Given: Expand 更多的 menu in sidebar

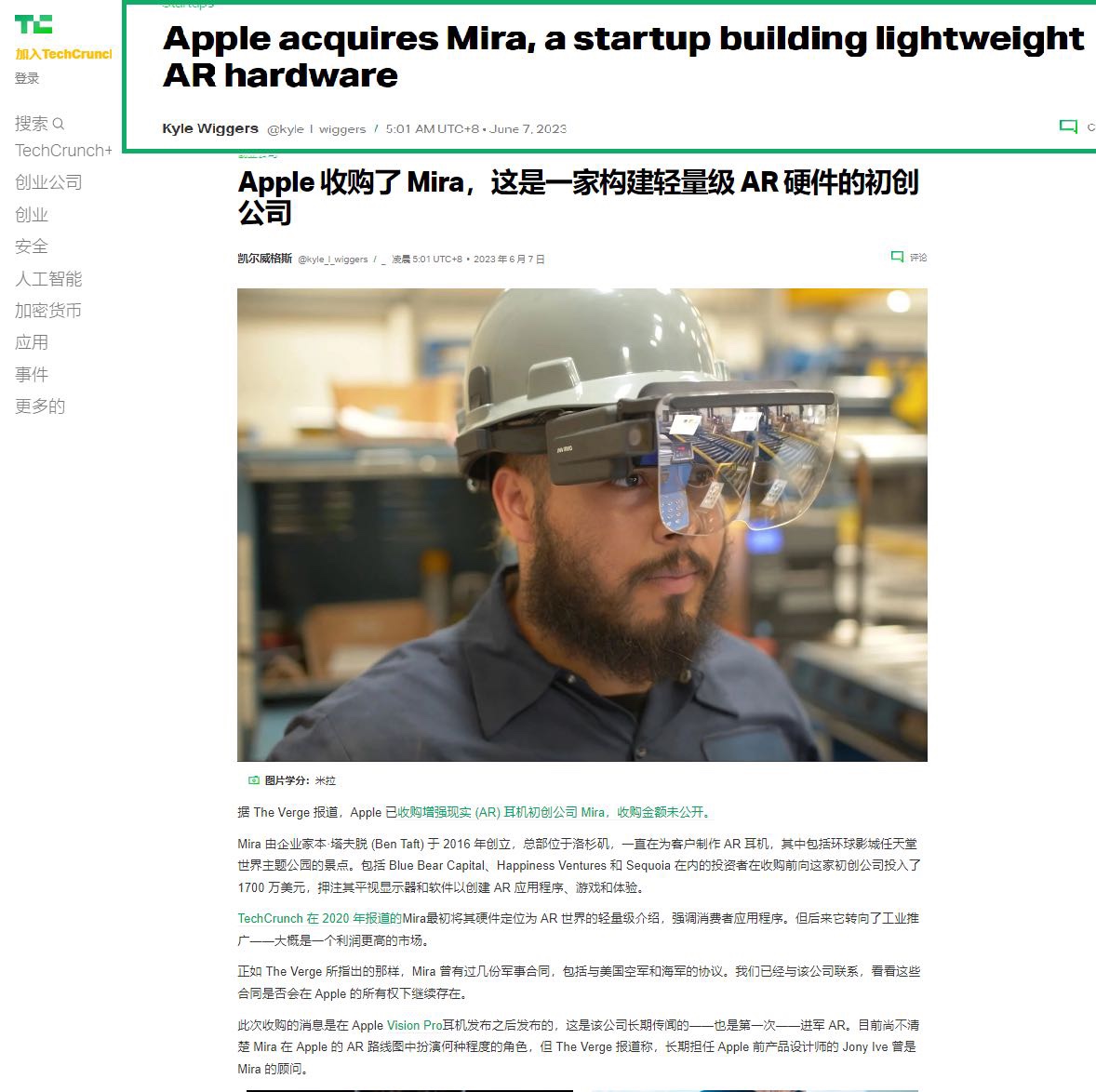Looking at the screenshot, I should click(x=40, y=406).
